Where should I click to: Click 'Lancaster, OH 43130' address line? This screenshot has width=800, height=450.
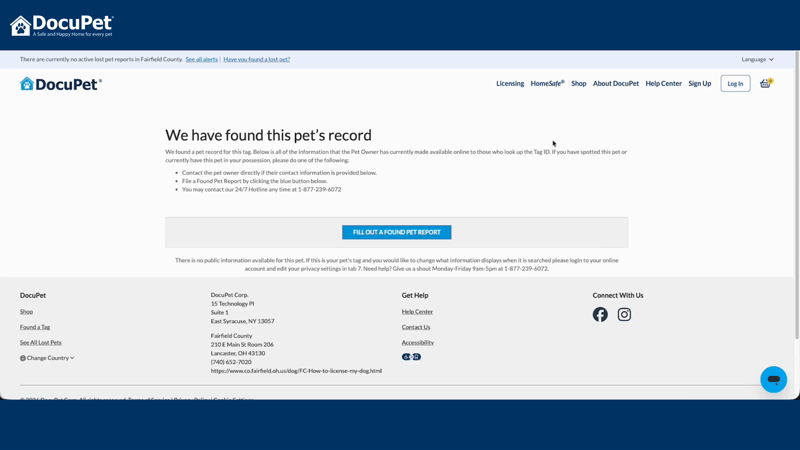pyautogui.click(x=238, y=354)
